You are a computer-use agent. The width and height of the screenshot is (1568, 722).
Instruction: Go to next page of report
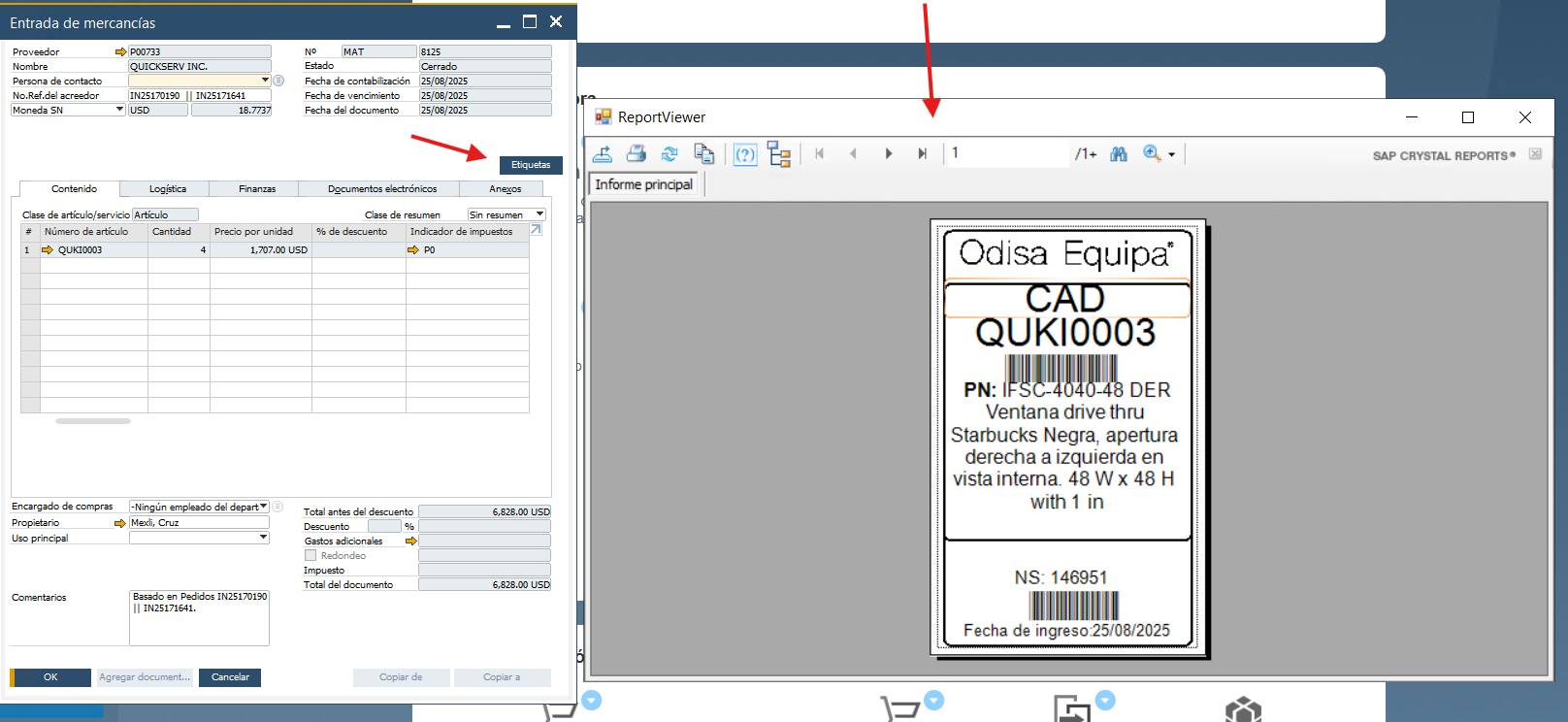click(888, 153)
